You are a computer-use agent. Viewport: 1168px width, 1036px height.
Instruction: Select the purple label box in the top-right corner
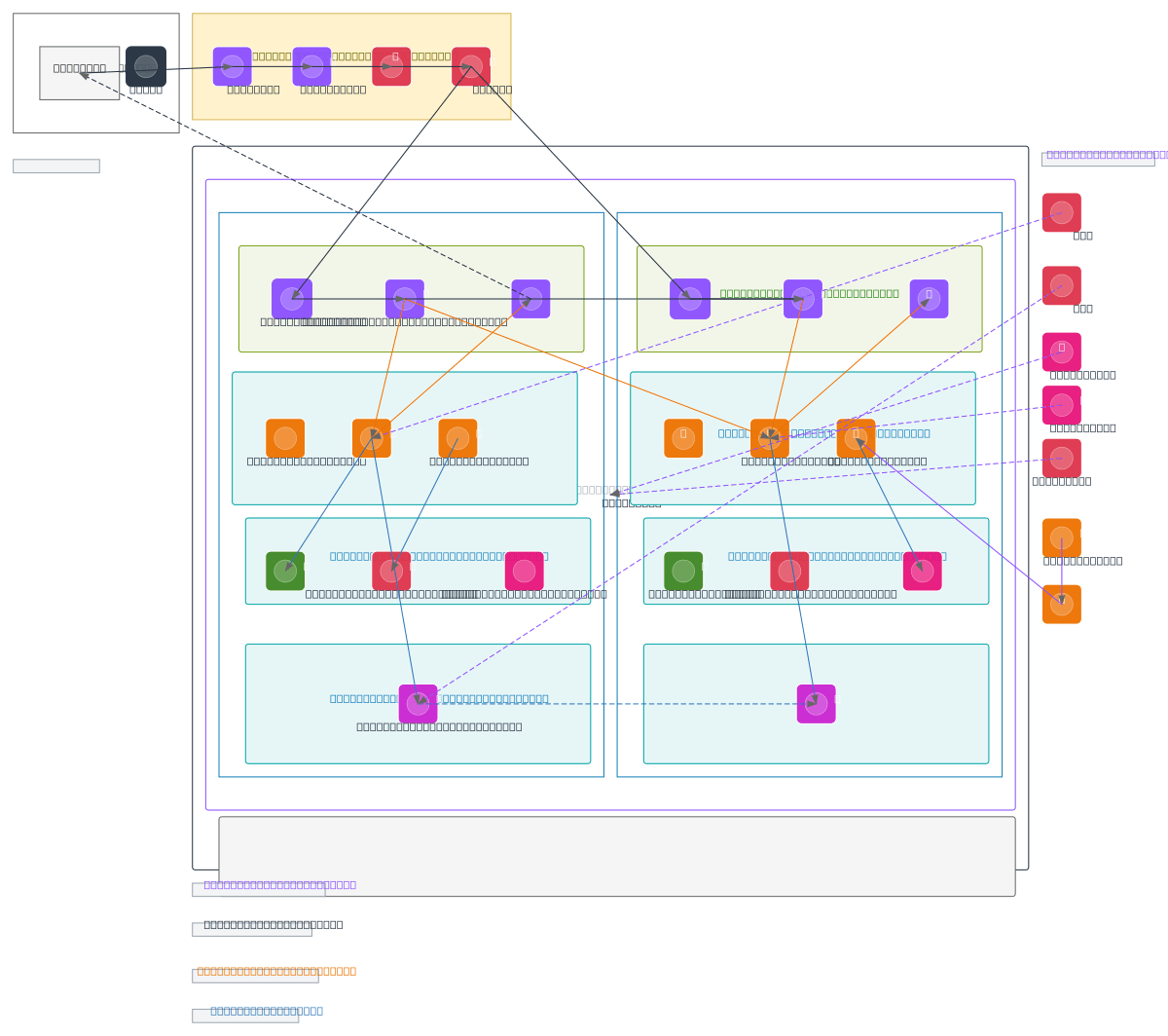[x=1098, y=159]
